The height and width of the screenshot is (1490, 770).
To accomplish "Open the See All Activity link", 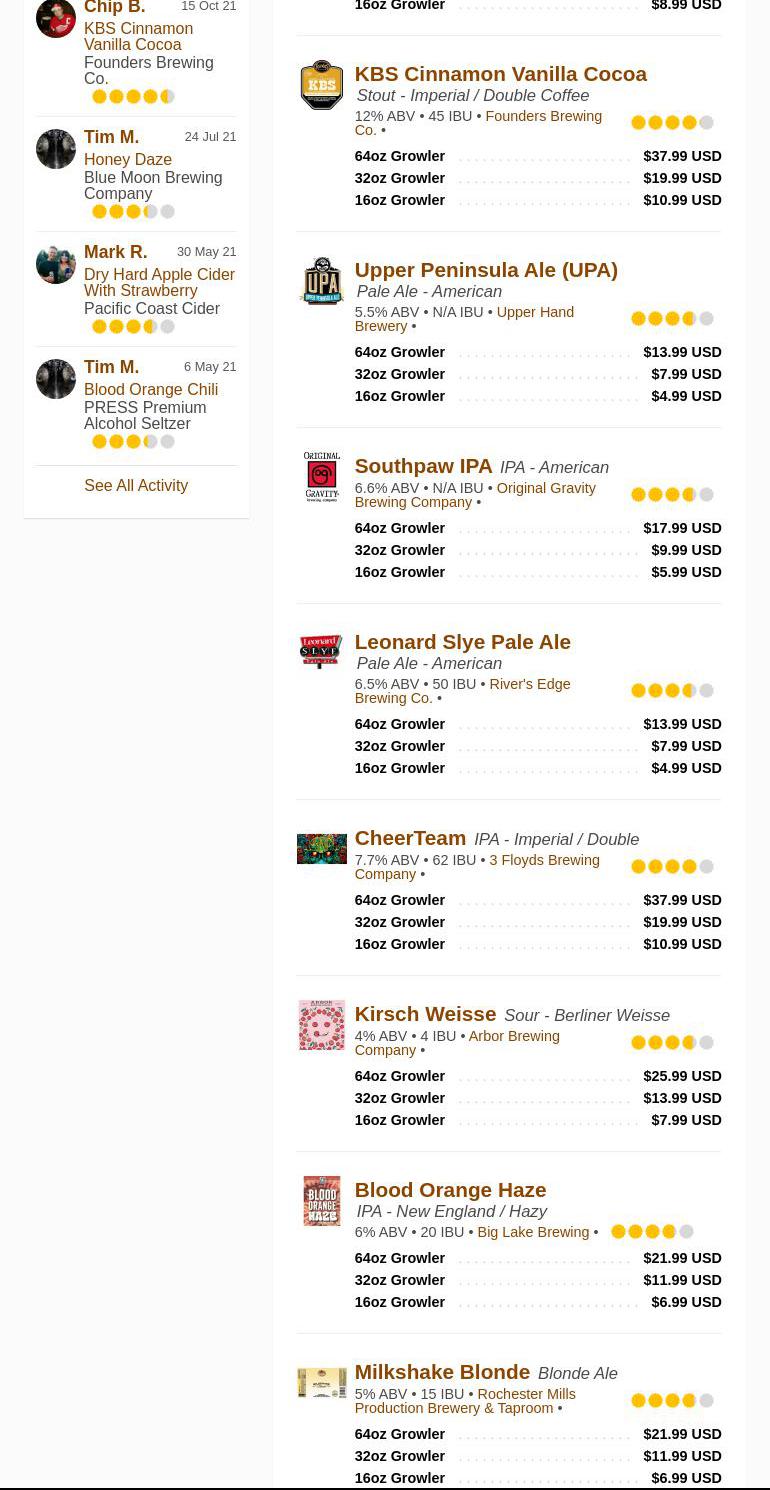I will [136, 485].
